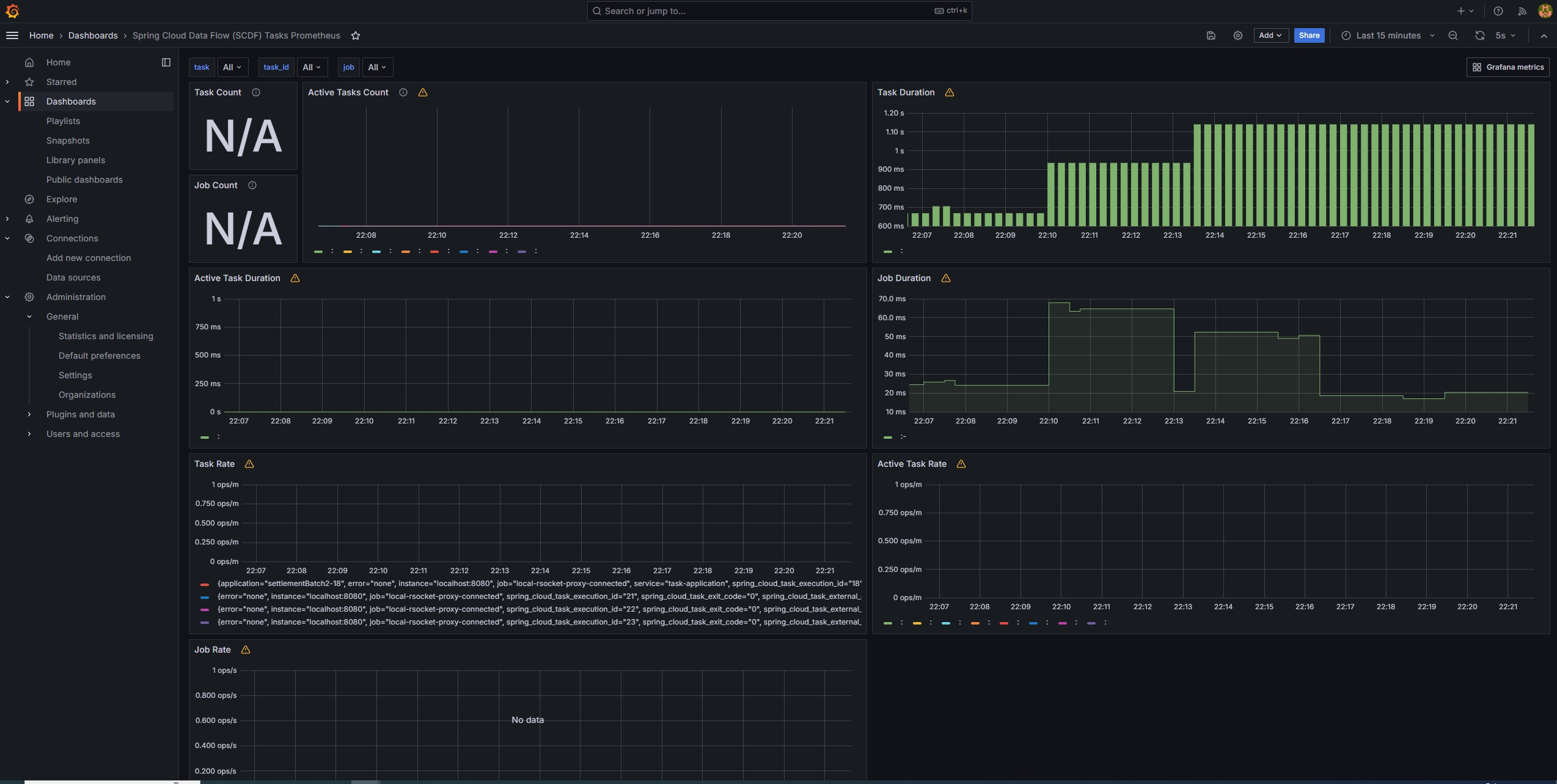Open Explore in the sidebar

(x=62, y=199)
